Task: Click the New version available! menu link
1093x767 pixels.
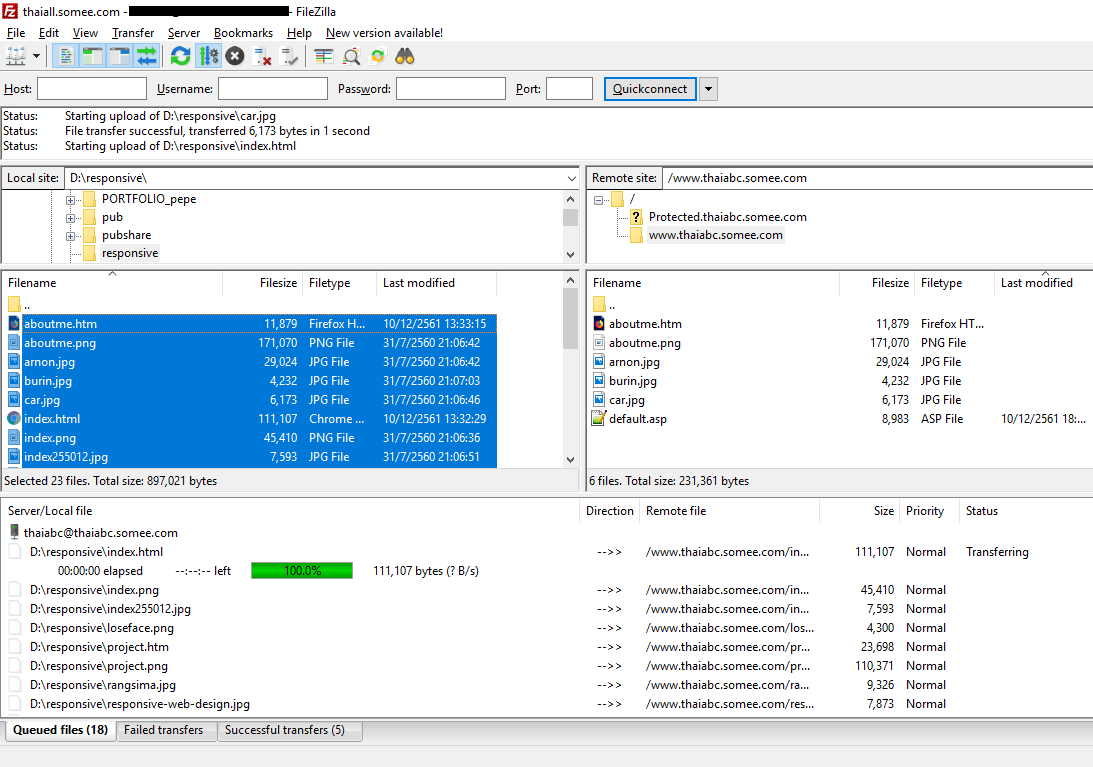Action: pyautogui.click(x=384, y=33)
